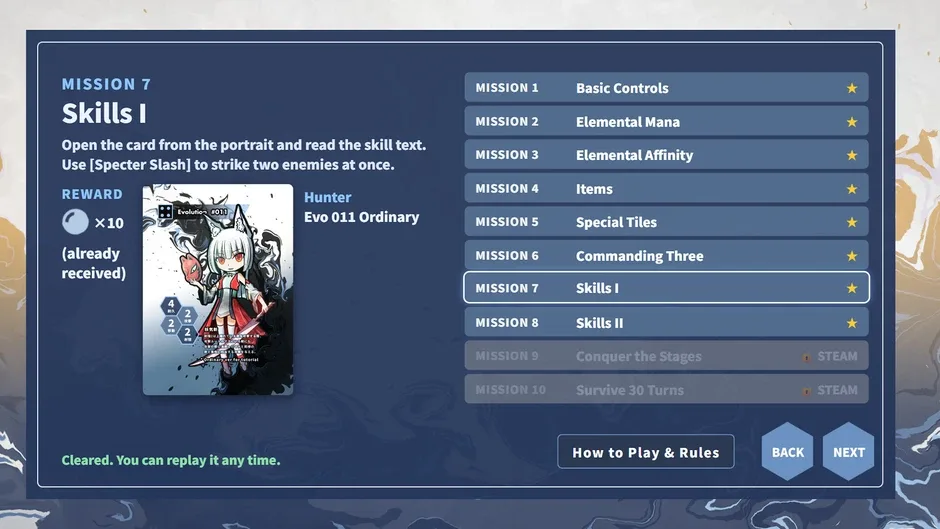Screen dimensions: 940x529
Task: Select locked Mission 9 Conquer the Stages
Action: 666,356
